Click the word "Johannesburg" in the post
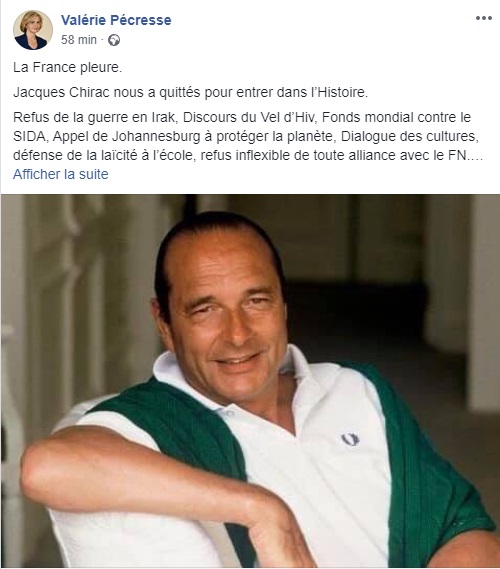The height and width of the screenshot is (569, 500). coord(156,136)
